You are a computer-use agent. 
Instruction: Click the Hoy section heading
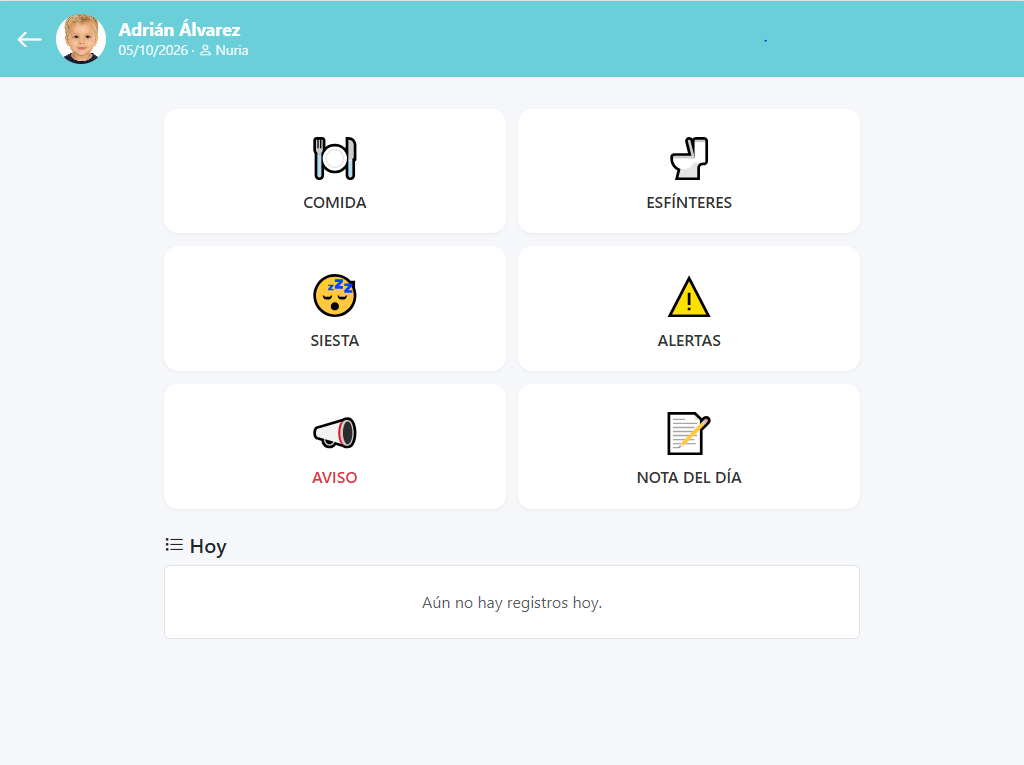click(x=208, y=546)
